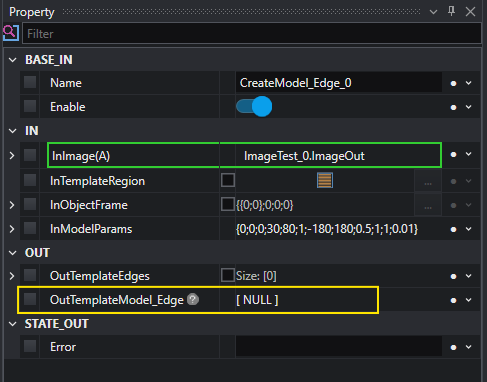Click the ImageTest_0.ImageOut value
This screenshot has width=487, height=382.
click(x=304, y=156)
